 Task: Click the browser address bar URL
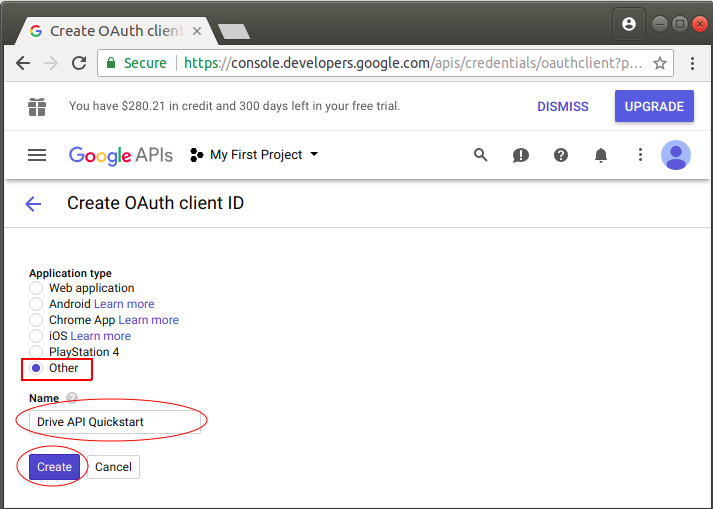(413, 63)
